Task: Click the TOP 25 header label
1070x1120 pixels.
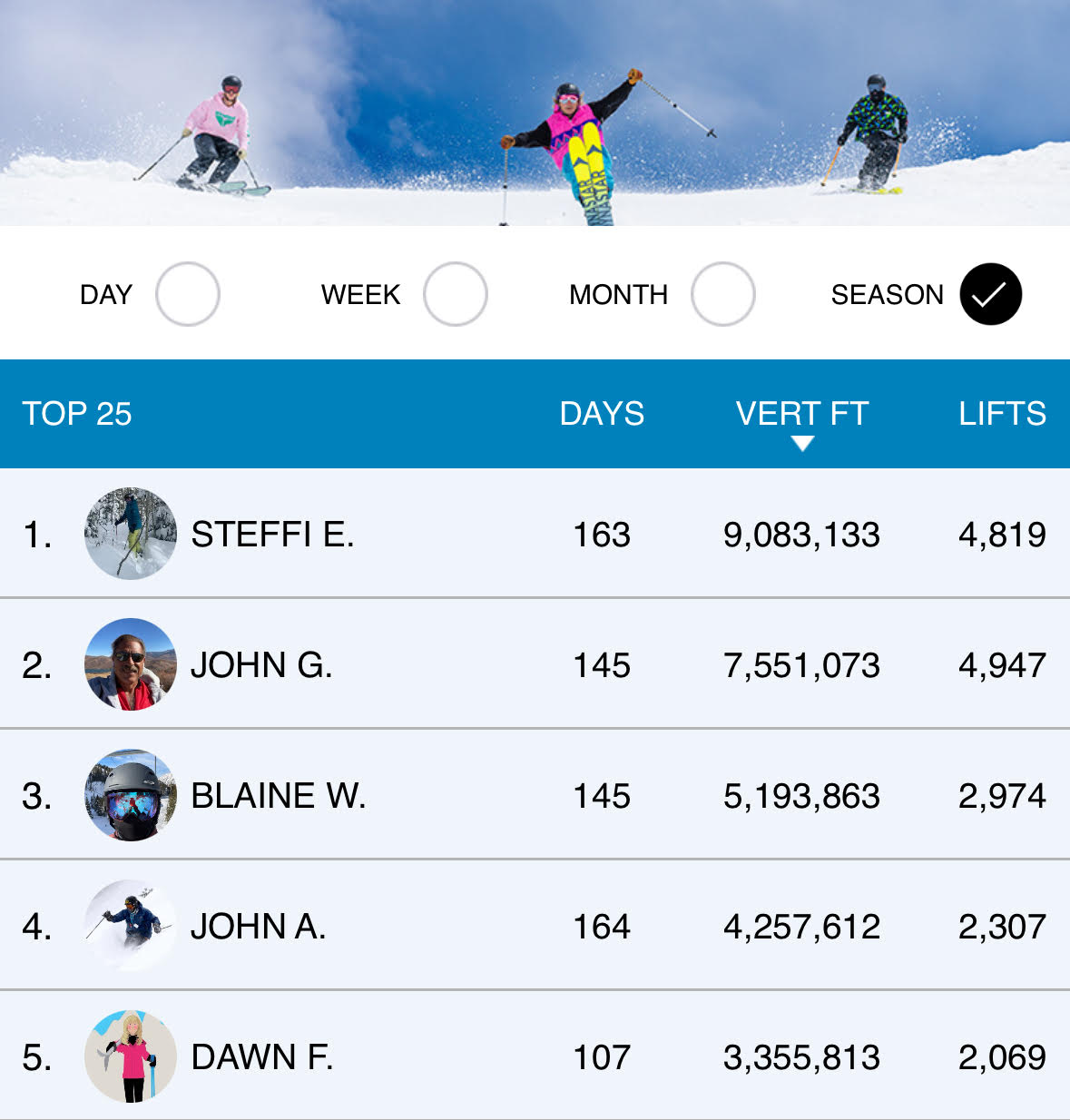Action: pyautogui.click(x=77, y=414)
